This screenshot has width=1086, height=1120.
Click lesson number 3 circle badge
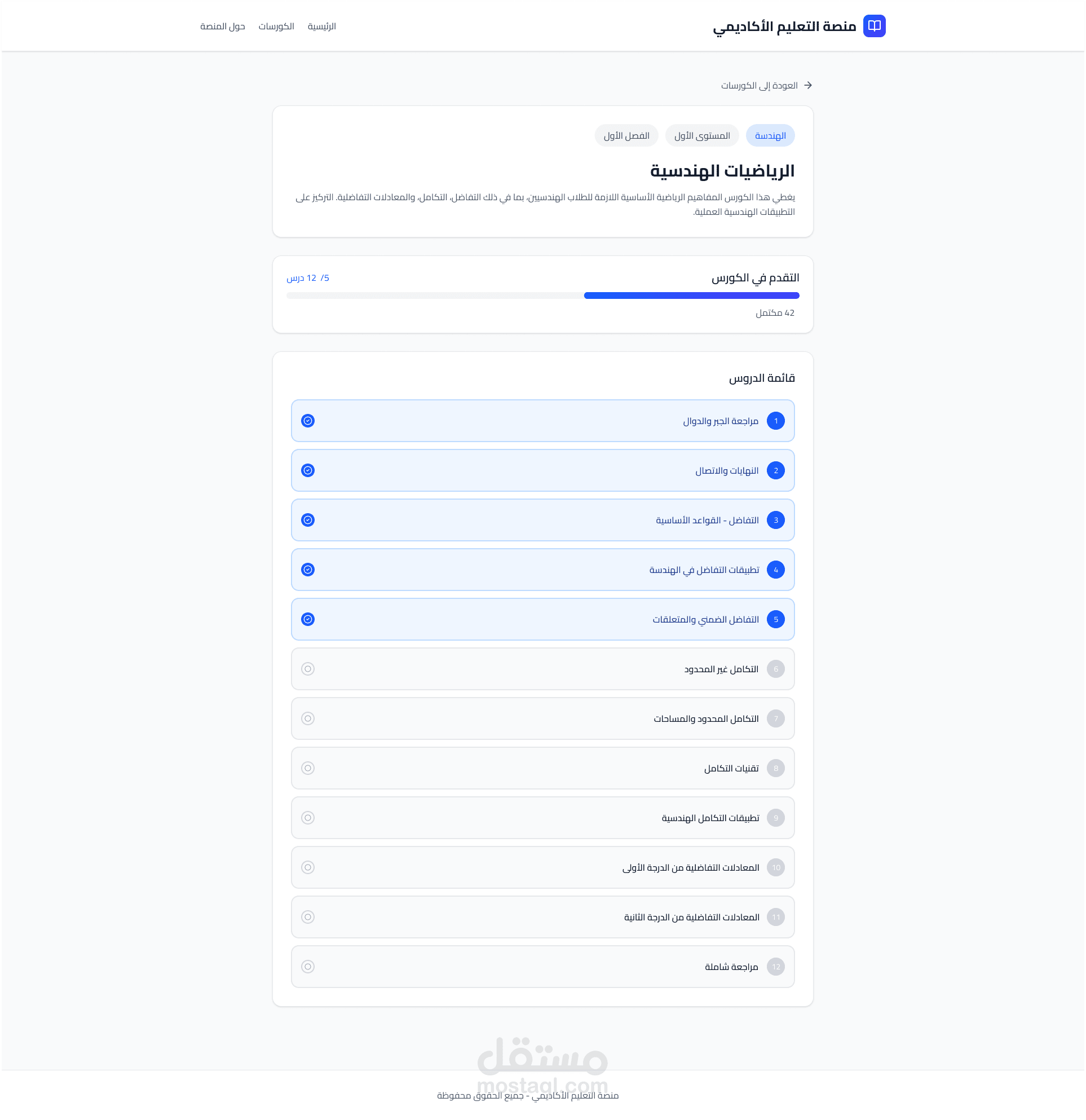click(x=775, y=520)
